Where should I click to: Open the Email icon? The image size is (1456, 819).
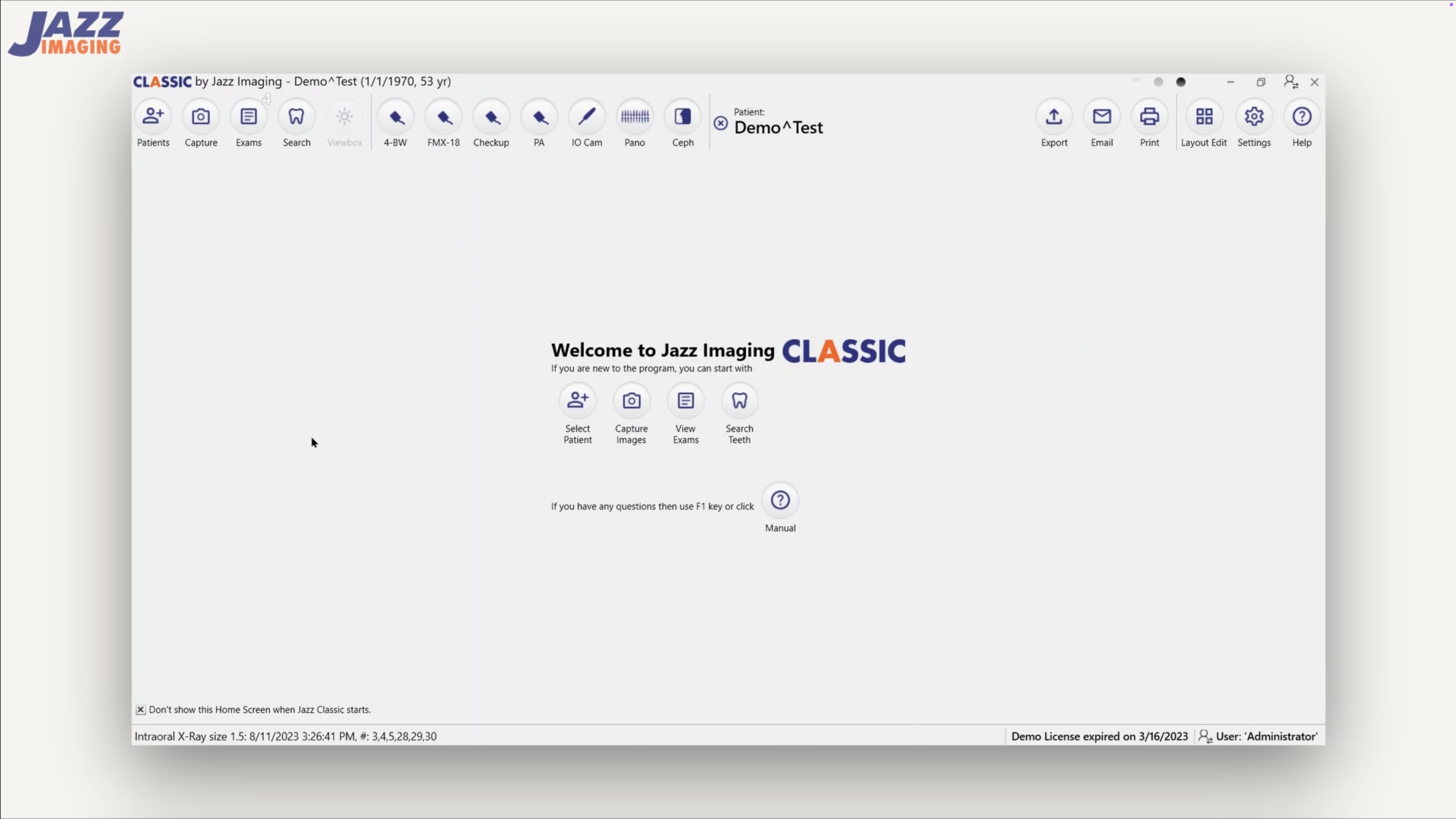[x=1102, y=117]
